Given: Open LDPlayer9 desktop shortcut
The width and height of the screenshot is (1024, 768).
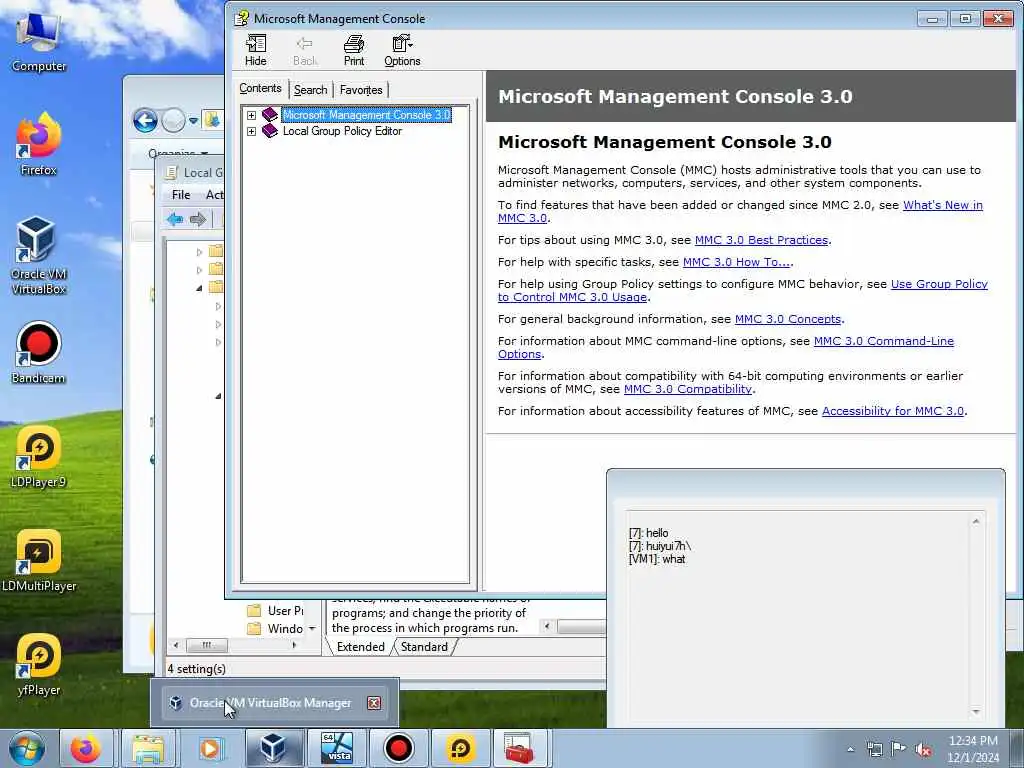Looking at the screenshot, I should (39, 456).
